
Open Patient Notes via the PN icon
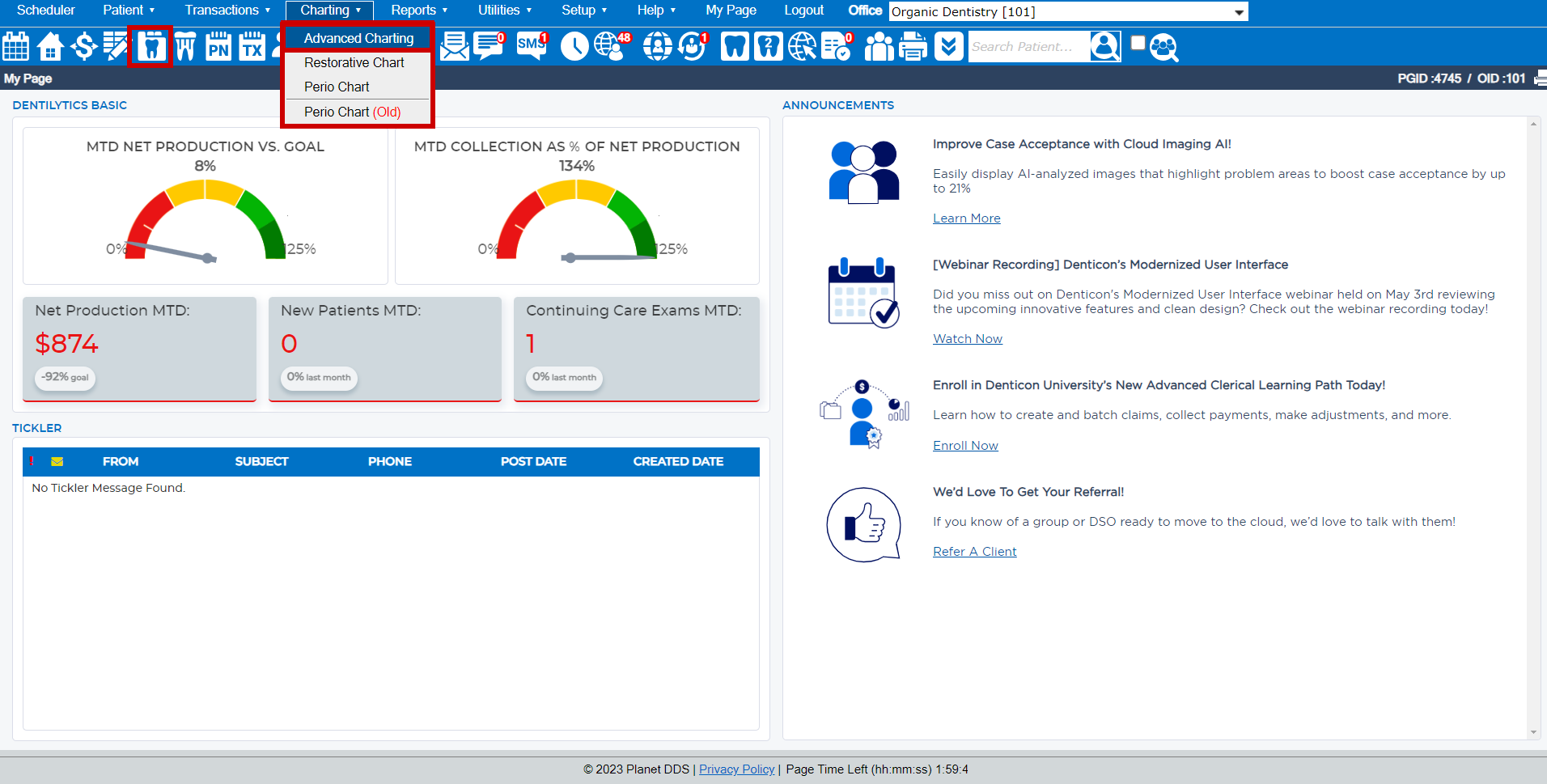pyautogui.click(x=218, y=46)
